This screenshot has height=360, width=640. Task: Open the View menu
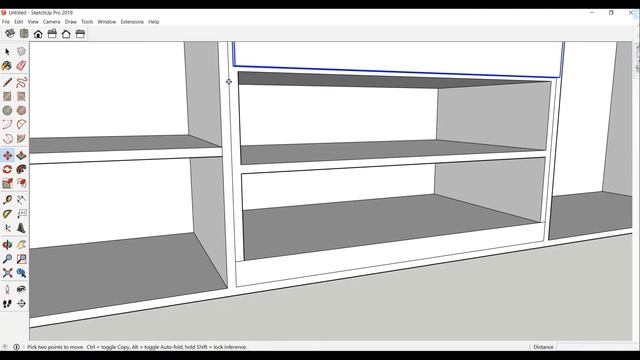(33, 22)
